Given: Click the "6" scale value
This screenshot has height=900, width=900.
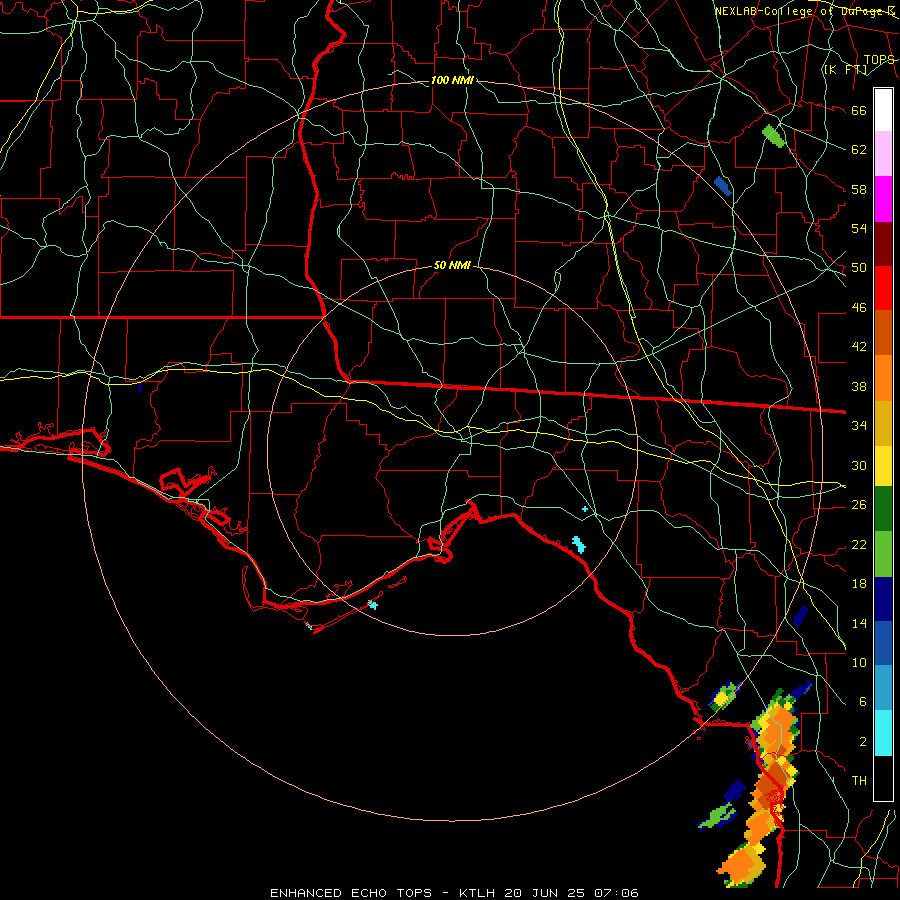Looking at the screenshot, I should 863,702.
